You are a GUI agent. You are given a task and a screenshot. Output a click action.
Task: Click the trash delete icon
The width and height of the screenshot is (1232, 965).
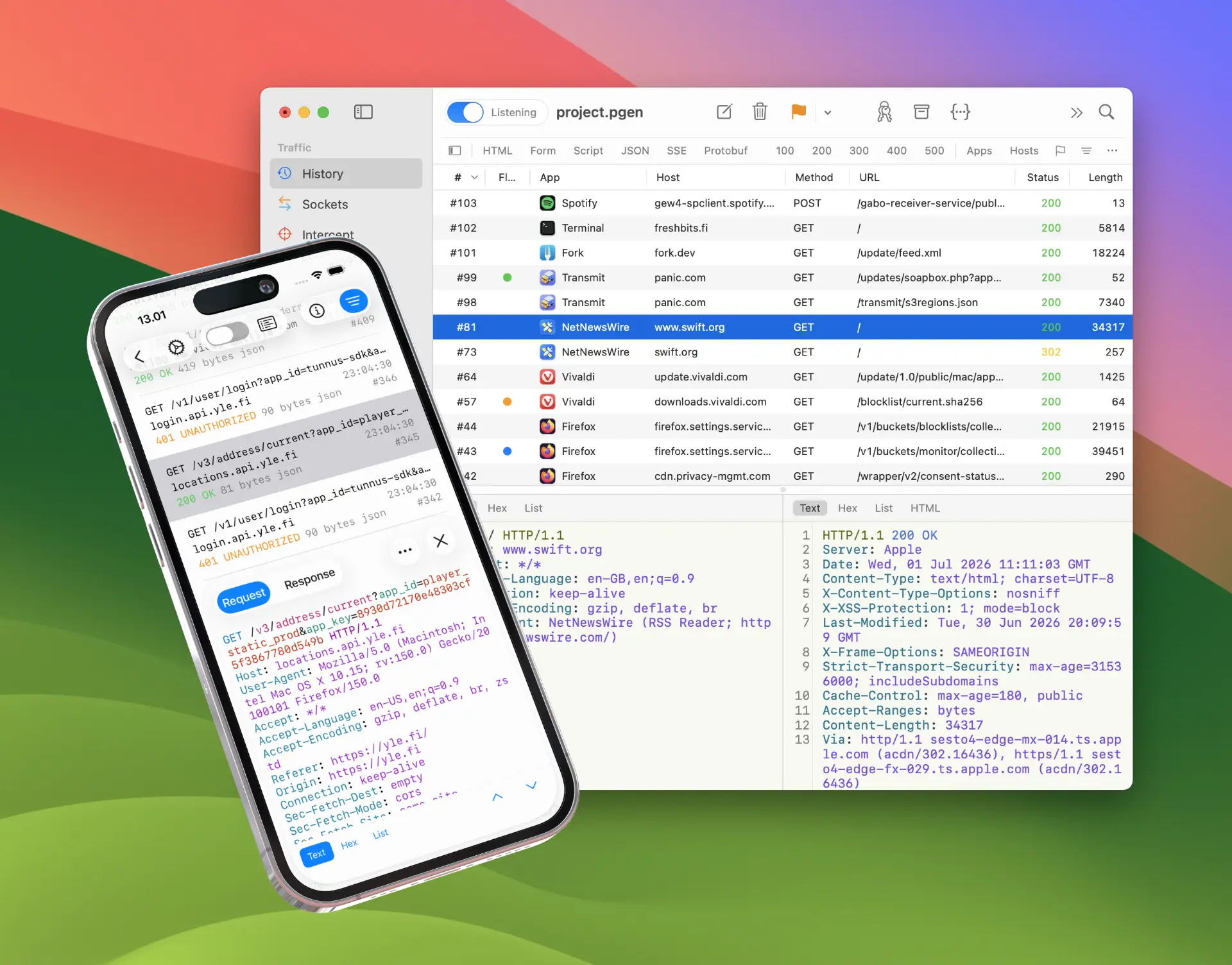click(760, 112)
